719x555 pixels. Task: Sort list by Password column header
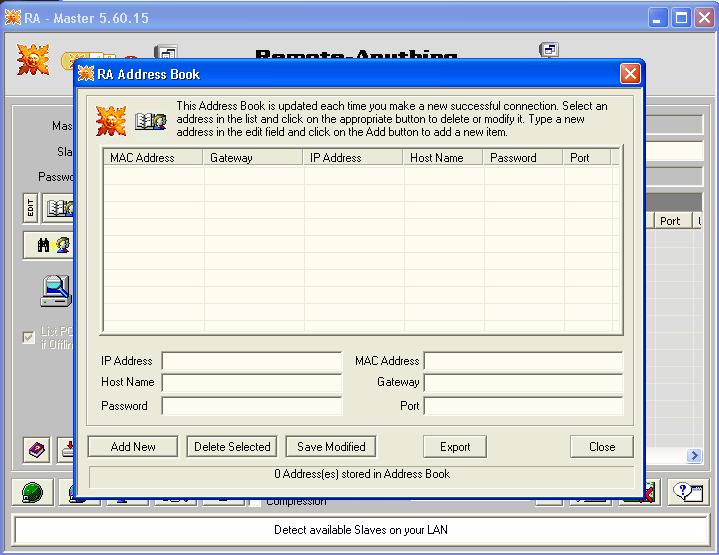pos(523,157)
